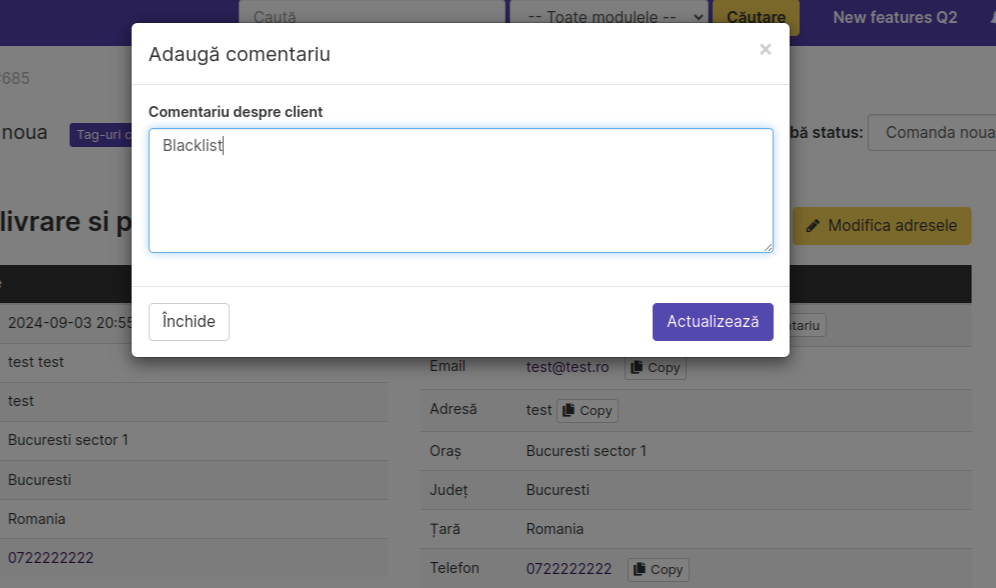Open the test@test.ro email link

click(x=567, y=367)
